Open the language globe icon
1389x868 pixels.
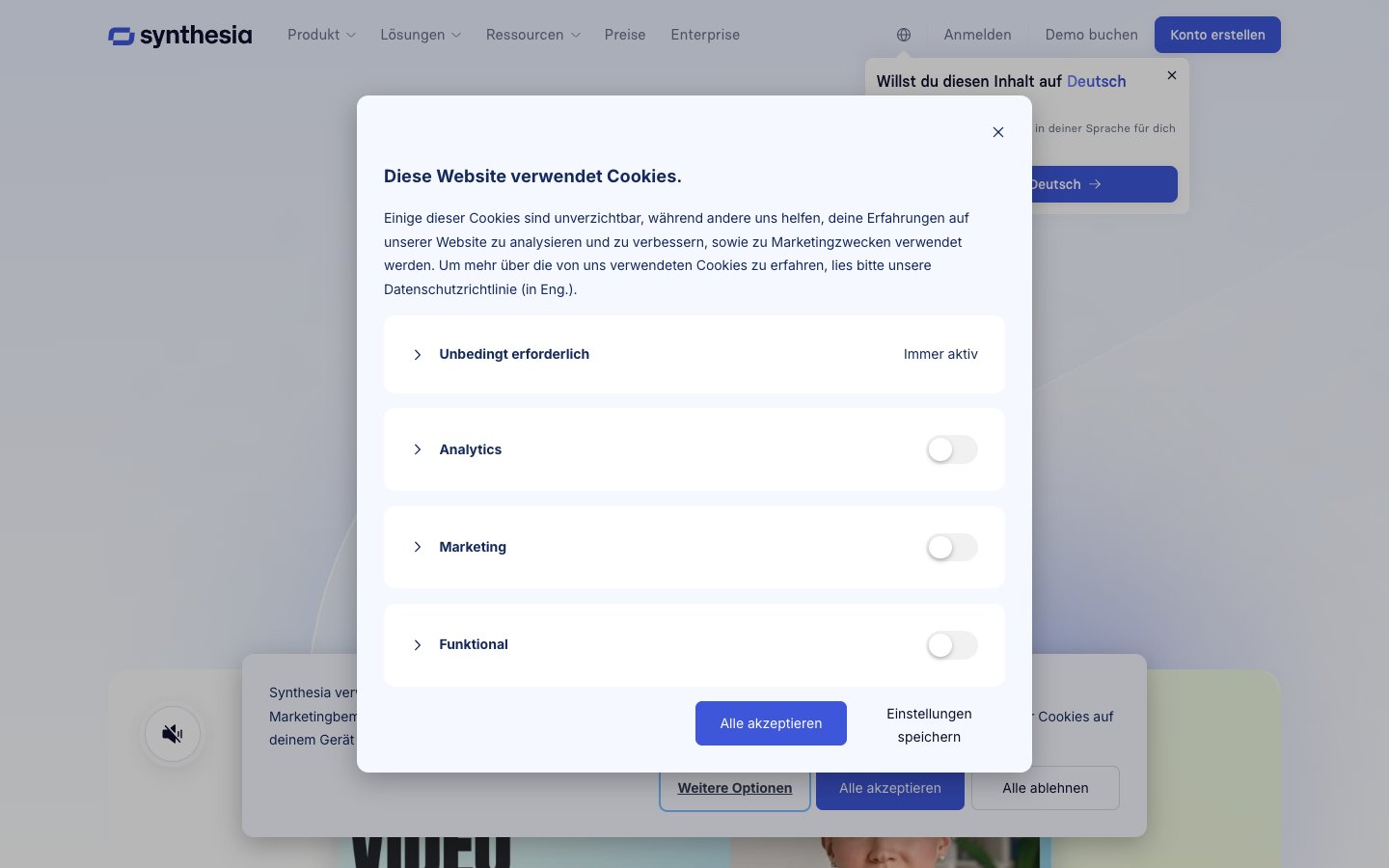(903, 35)
